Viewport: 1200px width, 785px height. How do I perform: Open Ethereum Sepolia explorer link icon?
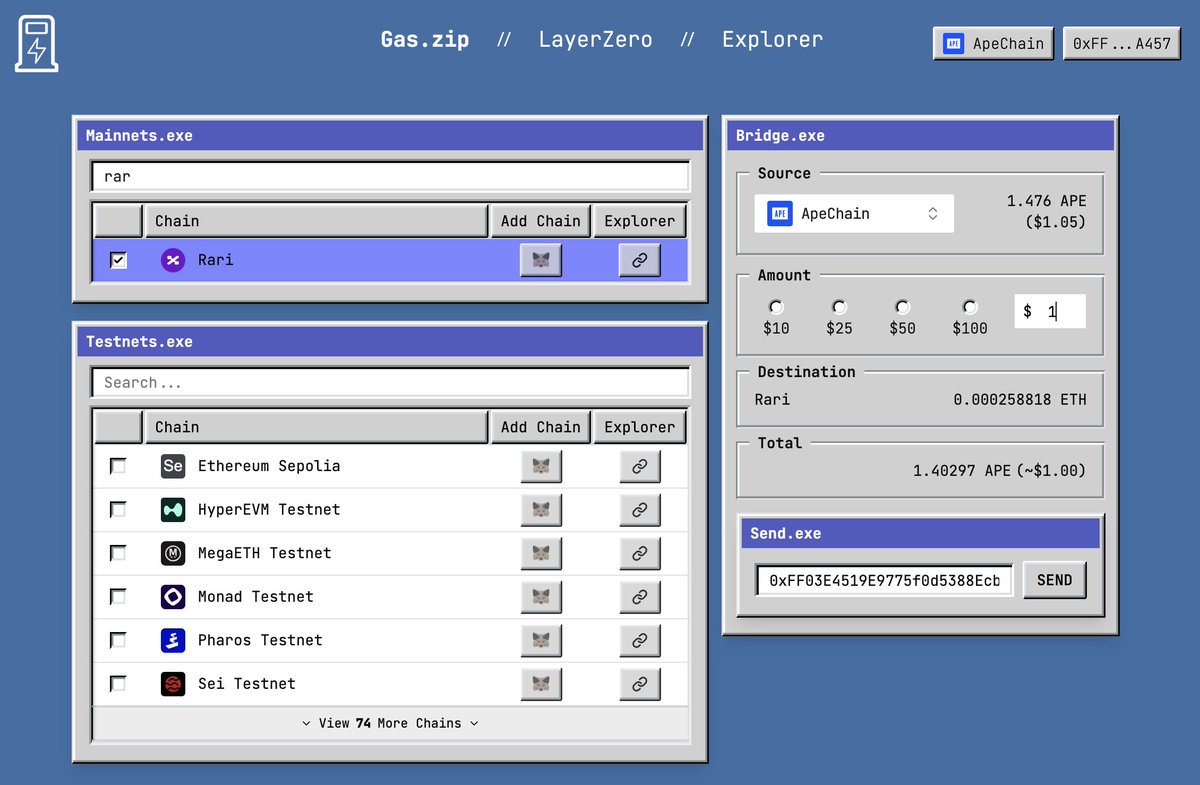640,466
